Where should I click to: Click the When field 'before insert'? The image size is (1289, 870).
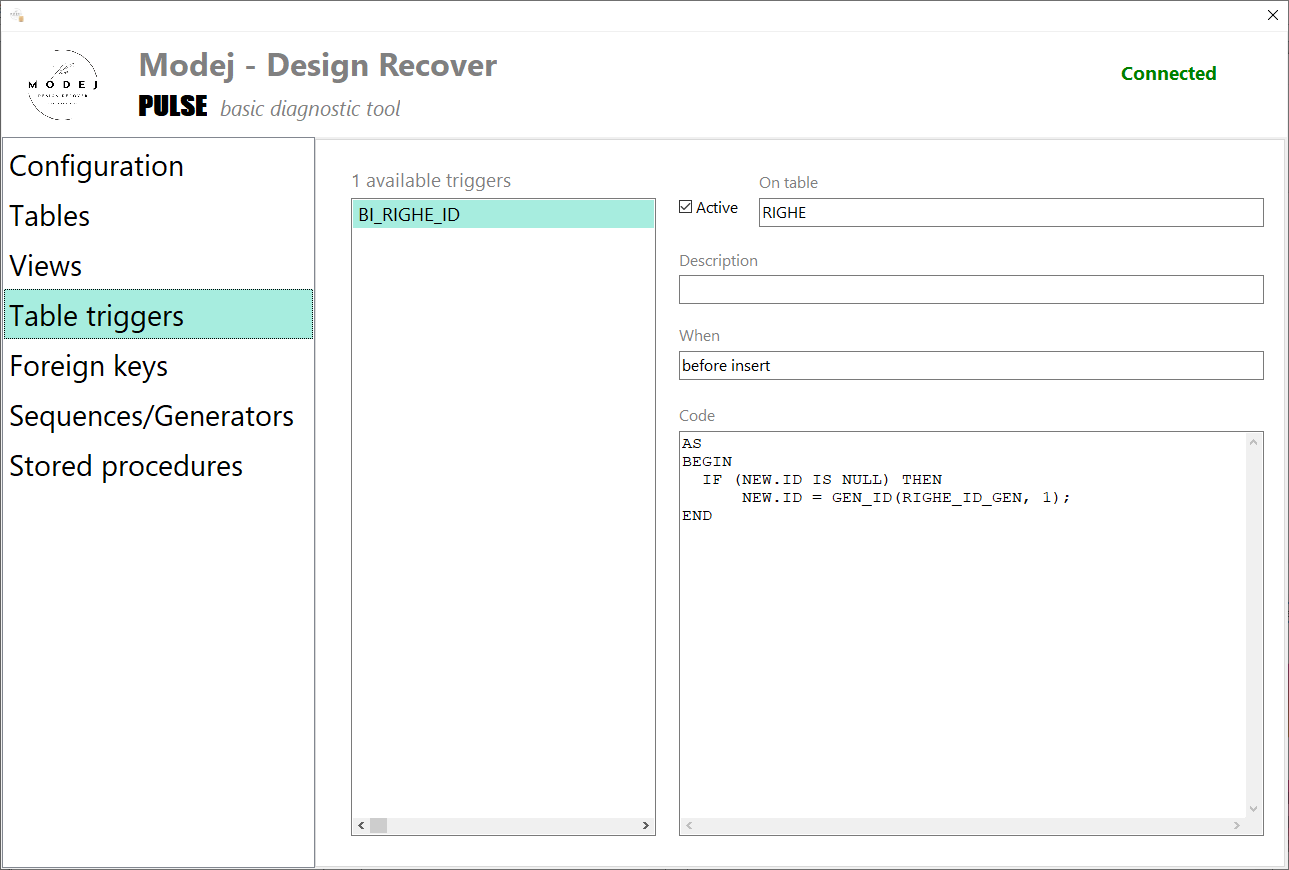(x=971, y=365)
